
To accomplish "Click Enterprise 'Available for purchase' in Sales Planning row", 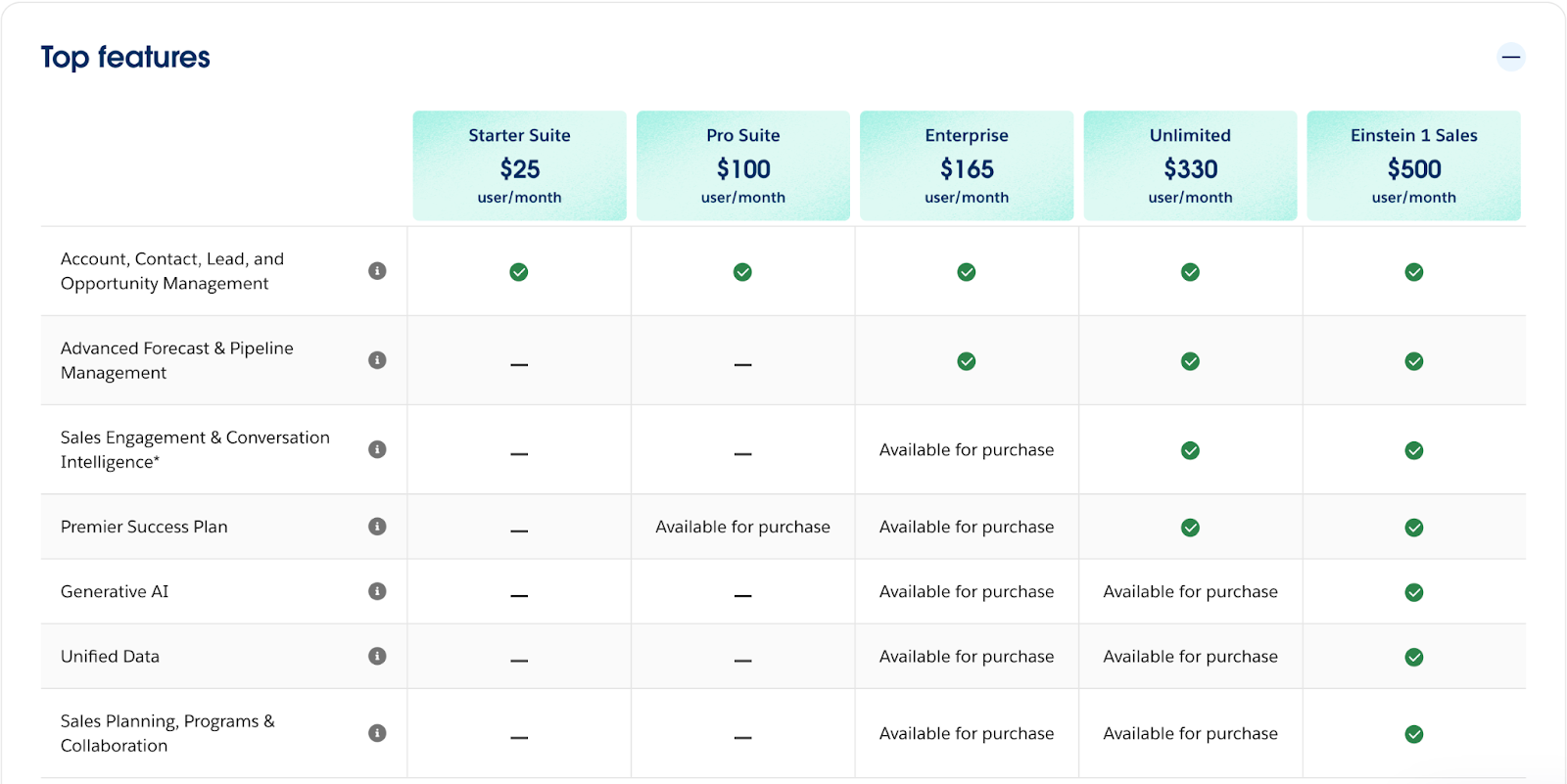I will point(967,733).
